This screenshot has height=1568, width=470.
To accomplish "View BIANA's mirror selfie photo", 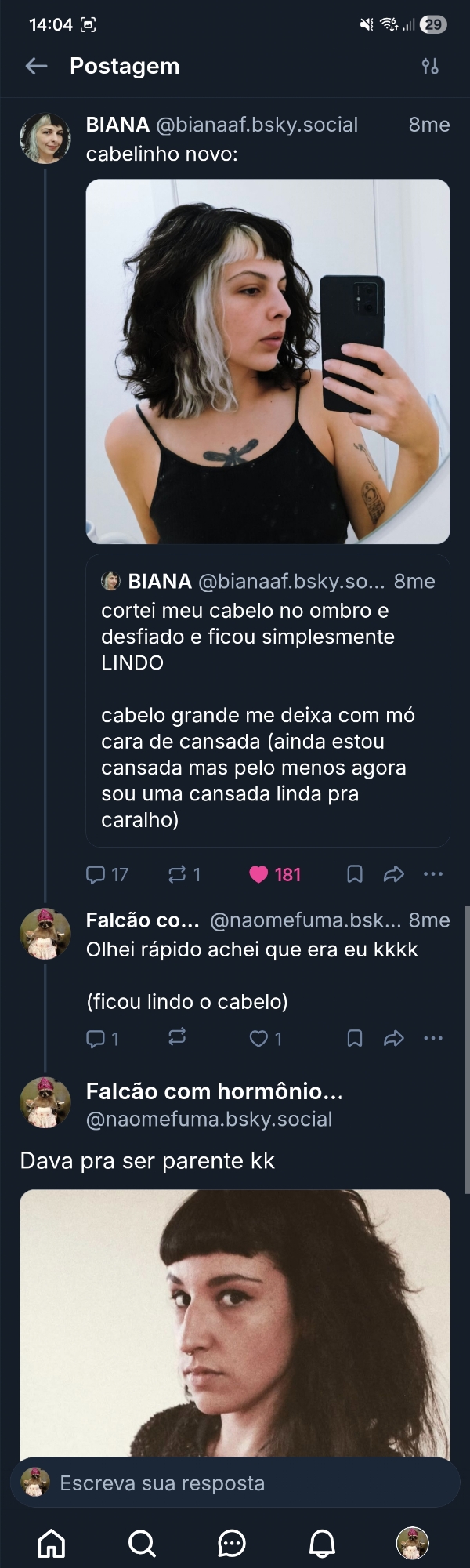I will (x=267, y=361).
